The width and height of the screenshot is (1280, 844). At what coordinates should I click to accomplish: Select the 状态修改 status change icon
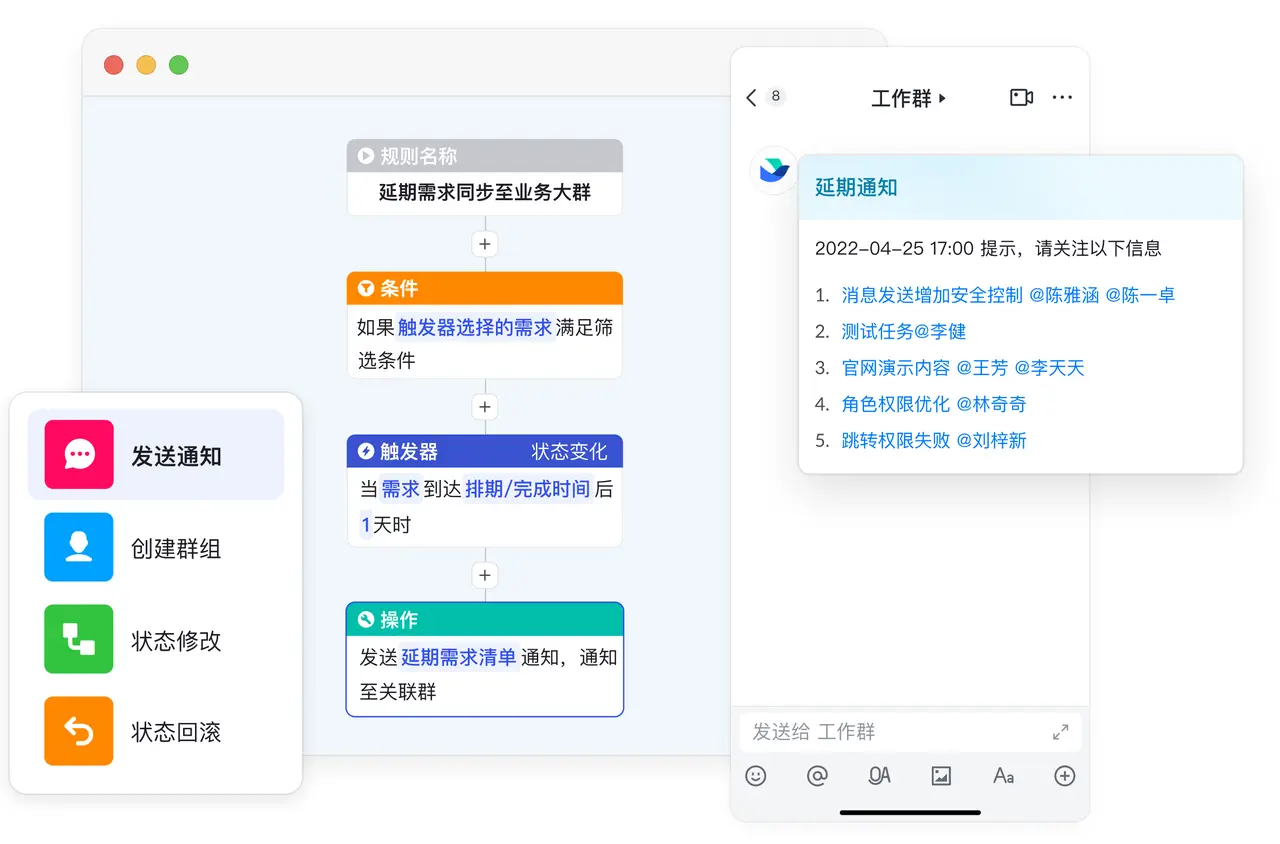pyautogui.click(x=78, y=640)
